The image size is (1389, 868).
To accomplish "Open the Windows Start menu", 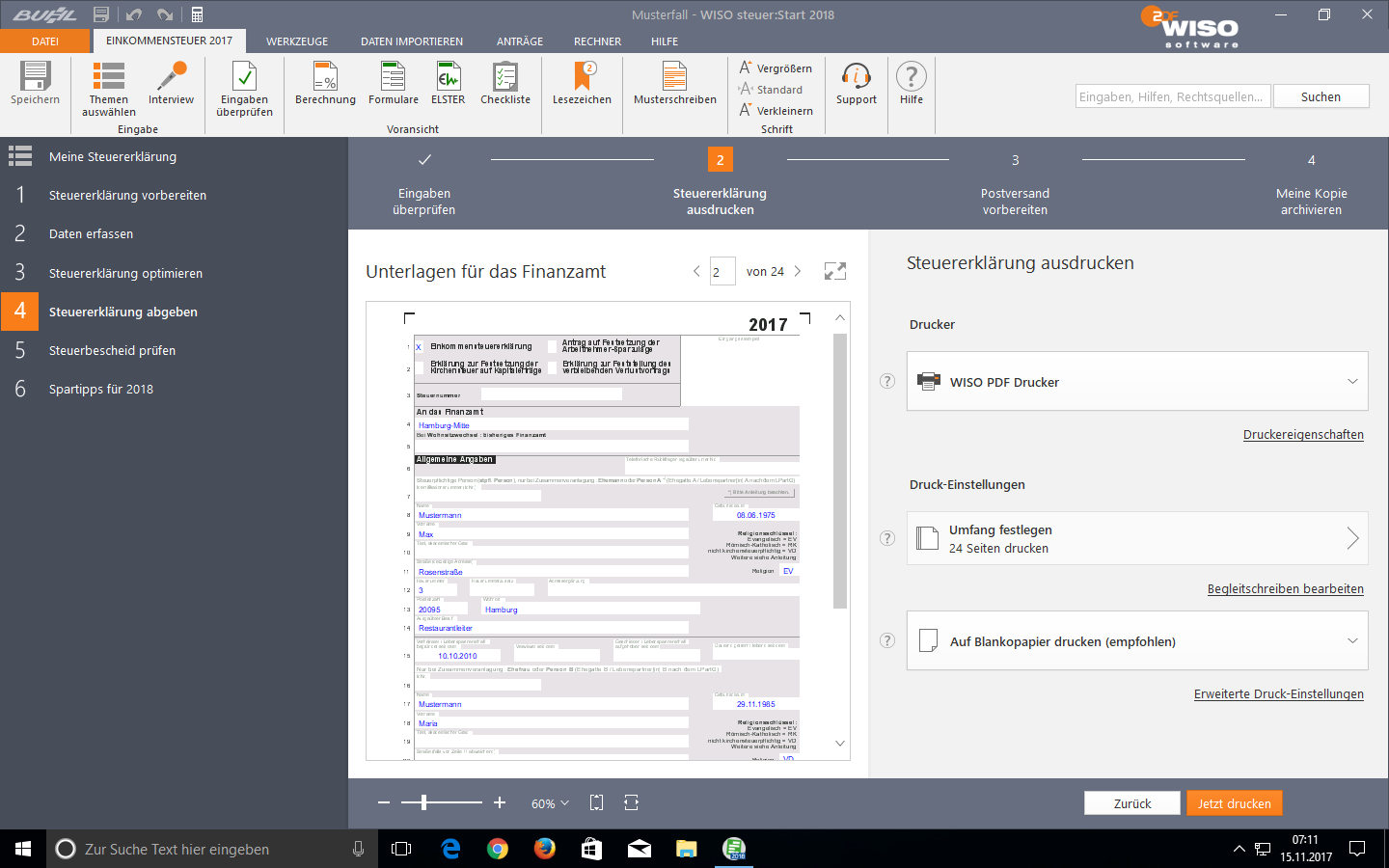I will [23, 849].
